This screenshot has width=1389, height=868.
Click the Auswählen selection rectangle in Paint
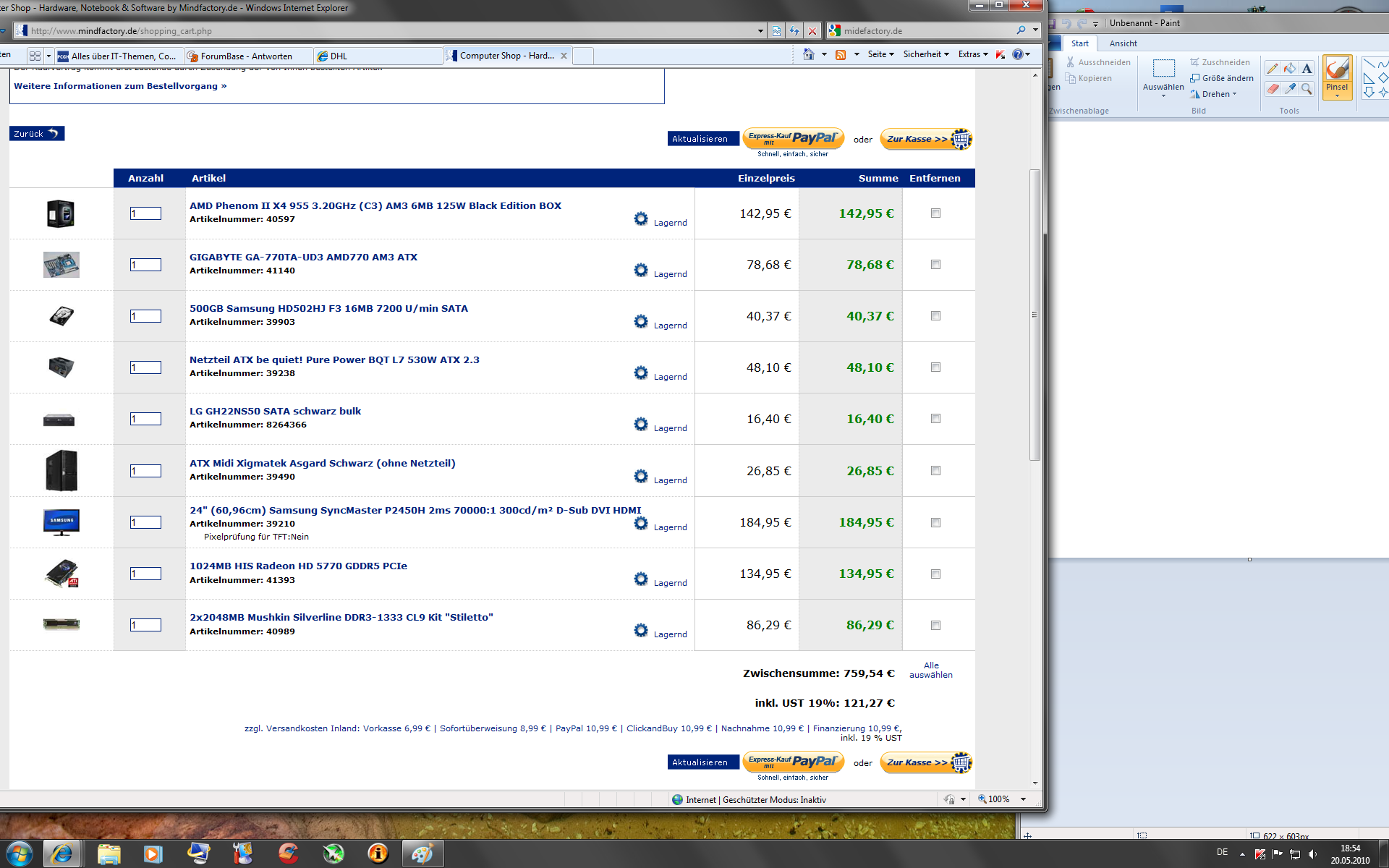tap(1163, 69)
